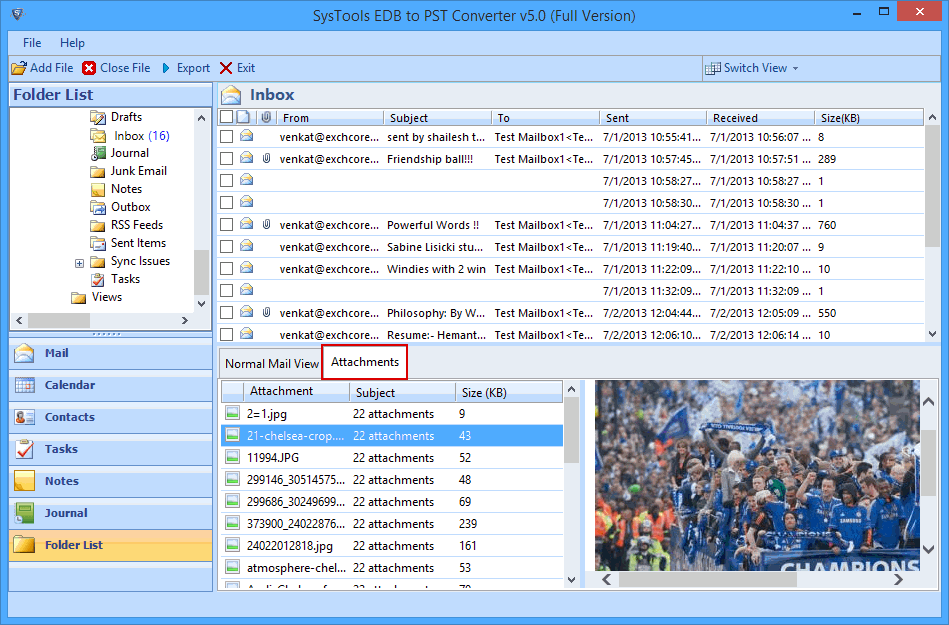Click the Folder List icon in navigation pane
The image size is (949, 625).
[24, 545]
